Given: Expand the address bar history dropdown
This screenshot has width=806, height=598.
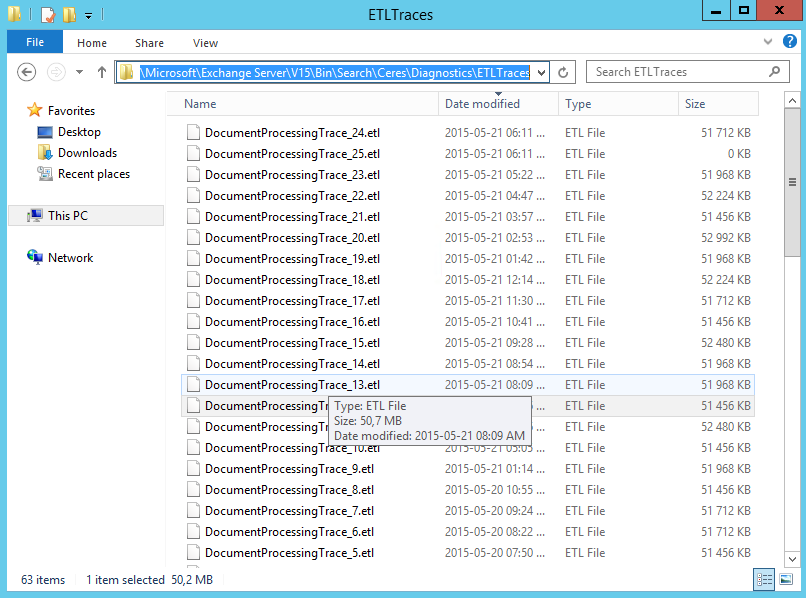Looking at the screenshot, I should point(541,73).
